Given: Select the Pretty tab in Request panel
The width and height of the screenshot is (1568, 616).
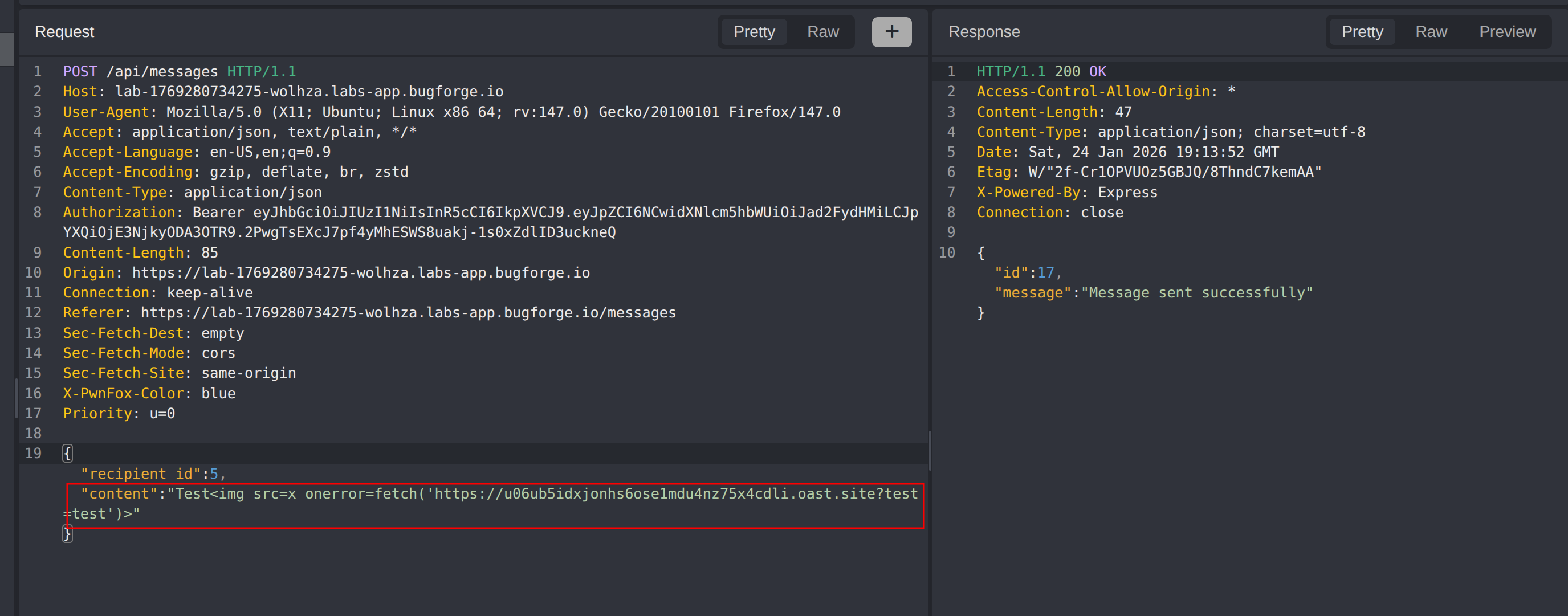Looking at the screenshot, I should point(754,32).
